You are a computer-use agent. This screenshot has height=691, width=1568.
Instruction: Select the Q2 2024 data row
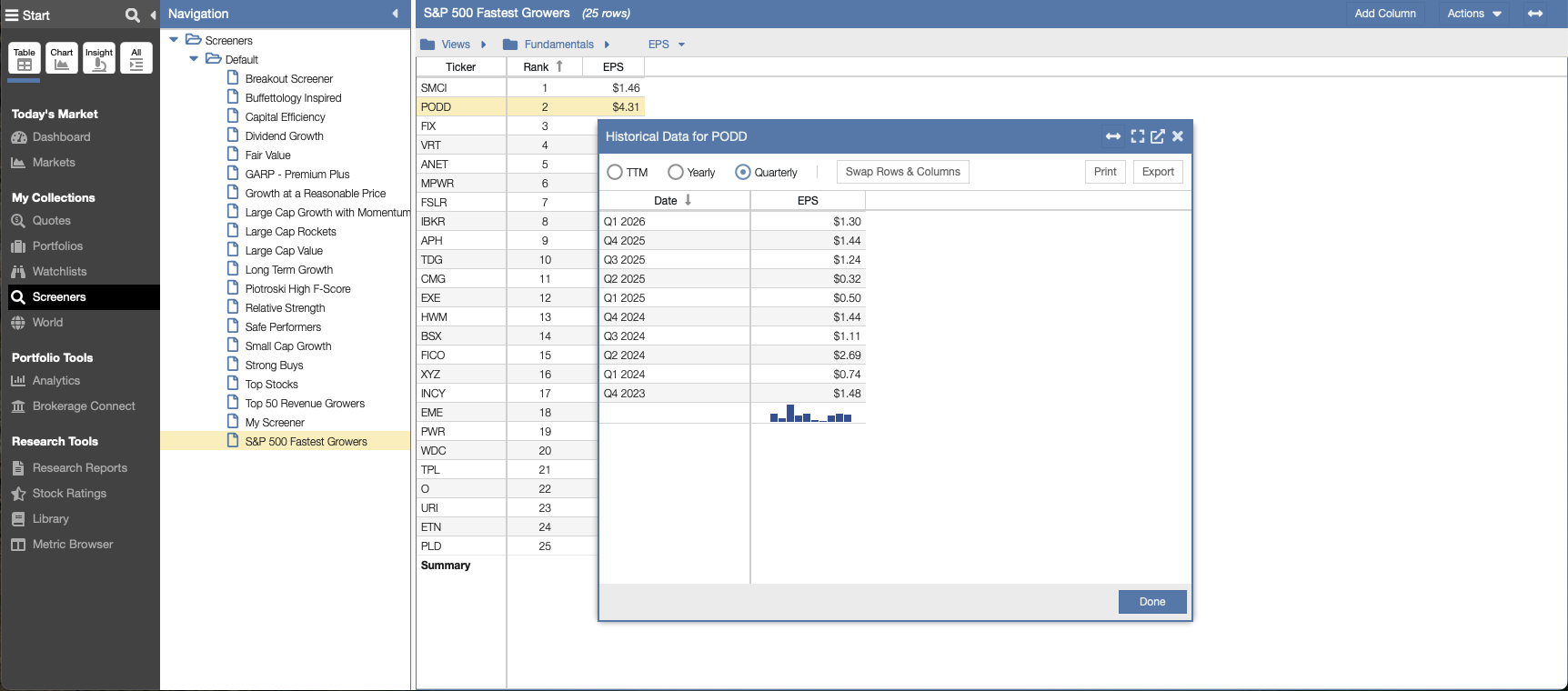(x=732, y=356)
